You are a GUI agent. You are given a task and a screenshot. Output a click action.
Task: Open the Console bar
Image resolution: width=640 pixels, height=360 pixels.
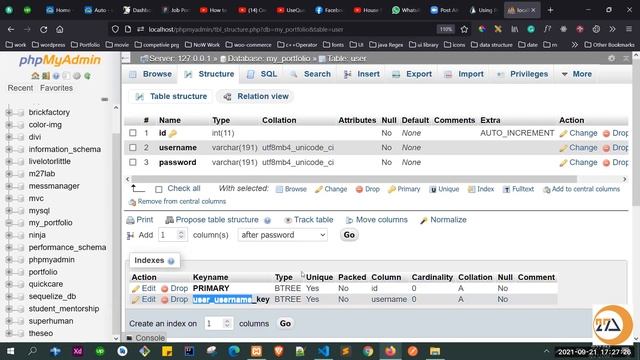[x=150, y=338]
